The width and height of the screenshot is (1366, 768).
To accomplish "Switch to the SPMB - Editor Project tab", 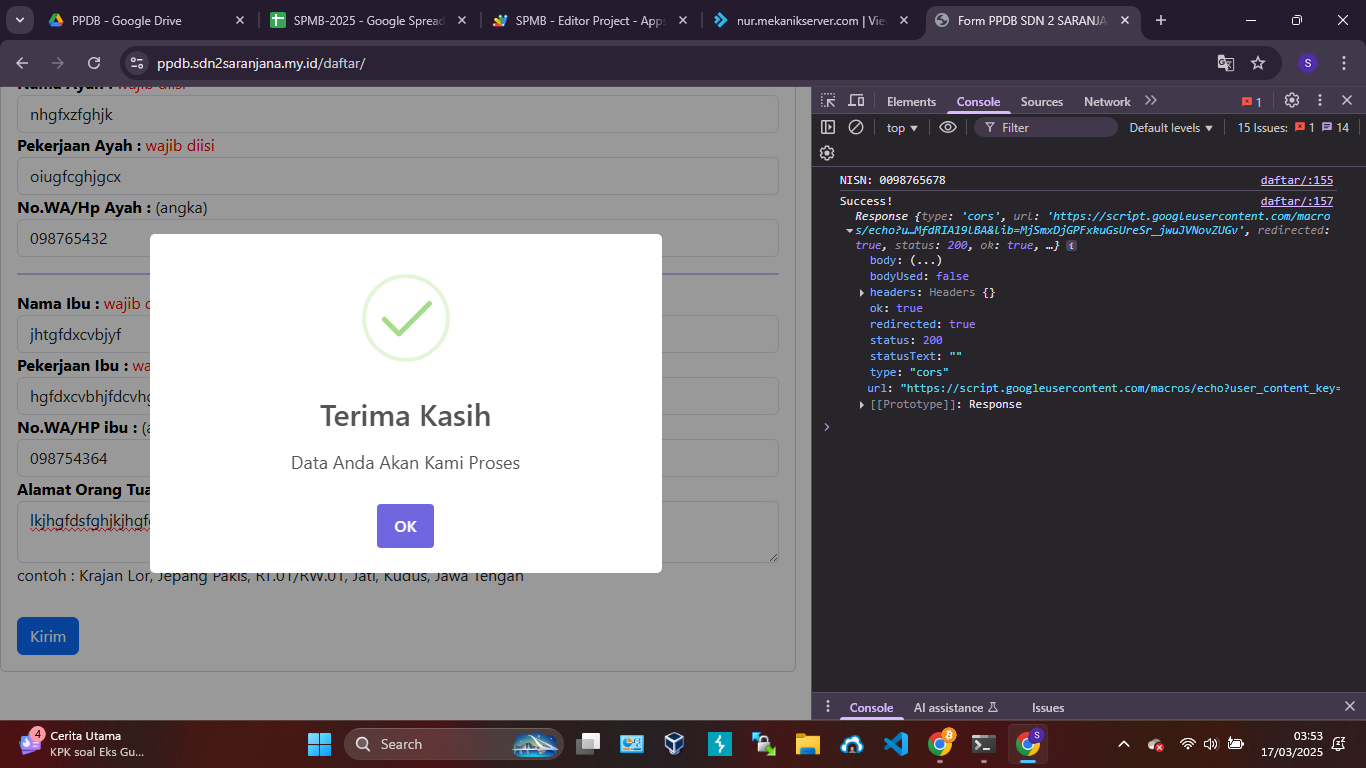I will pos(589,20).
